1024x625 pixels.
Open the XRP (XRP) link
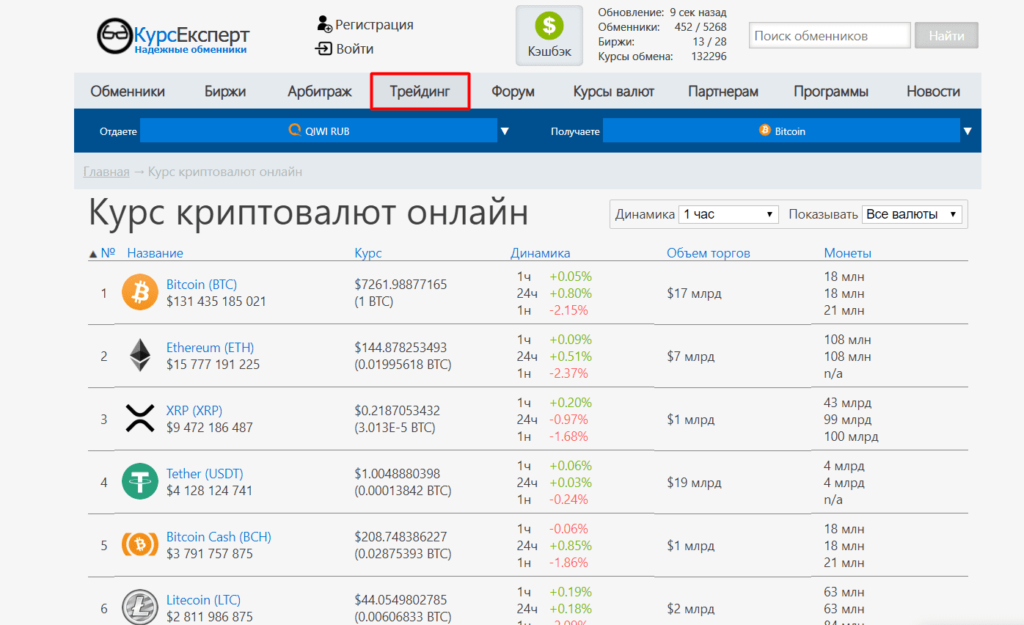pyautogui.click(x=194, y=411)
